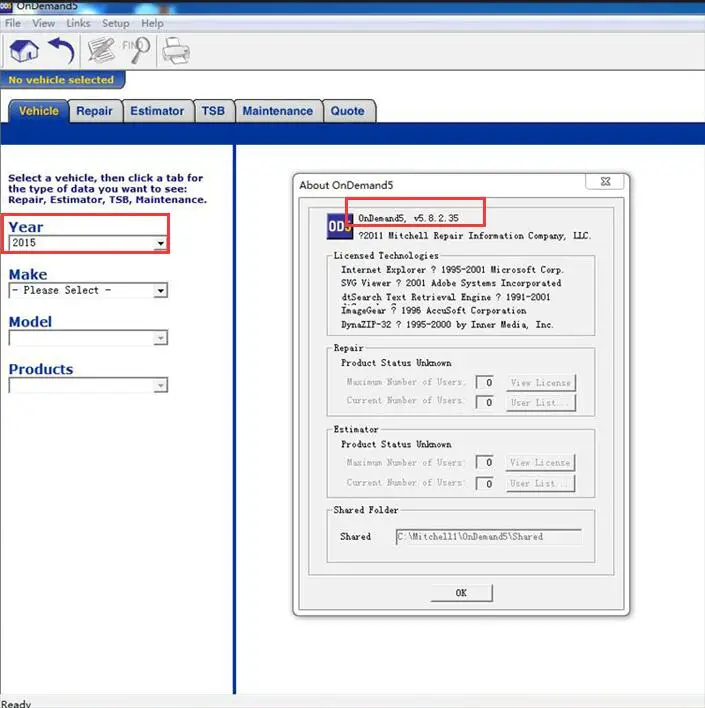Click User List button under Repair

pos(541,403)
